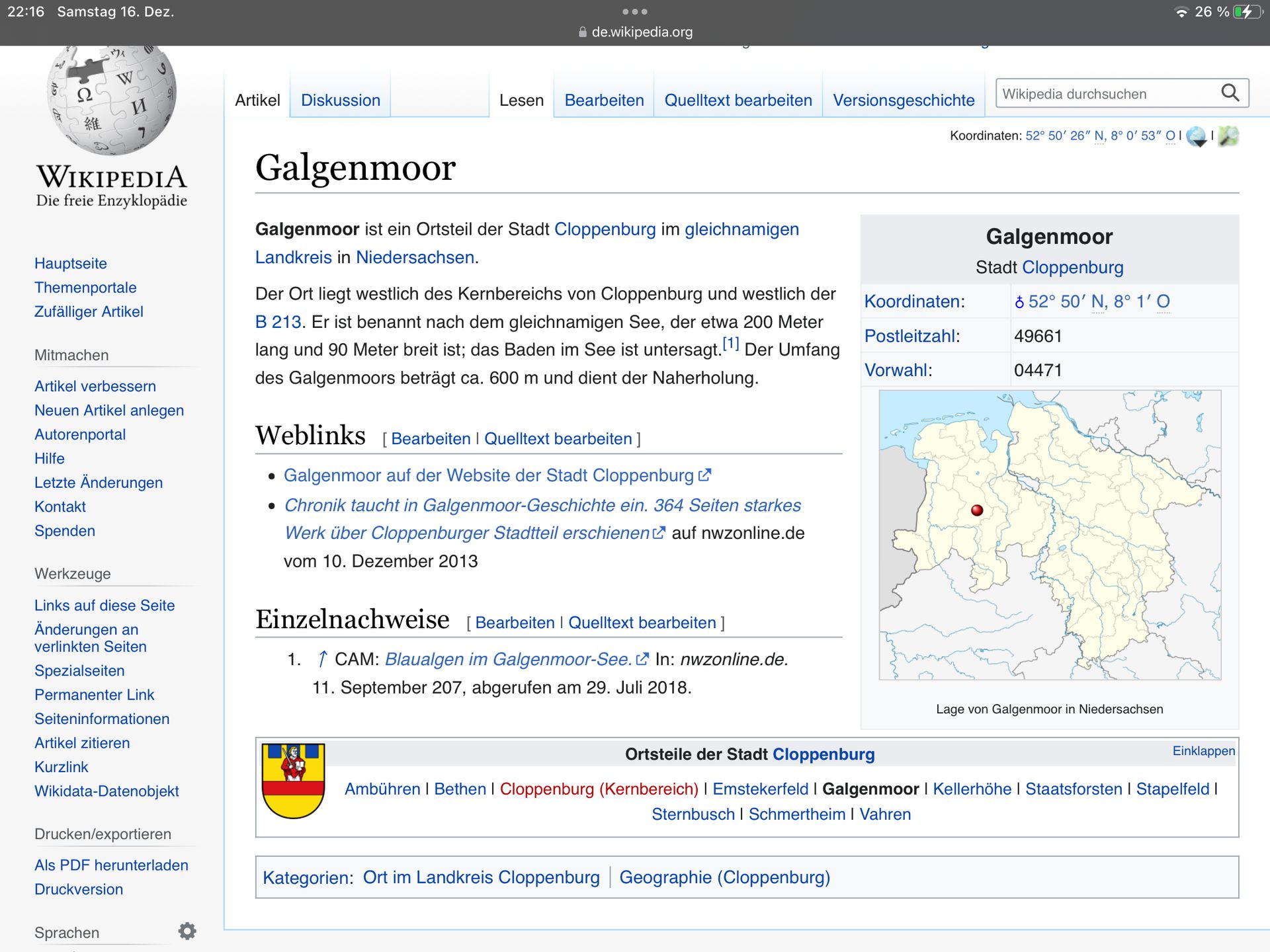The width and height of the screenshot is (1270, 952).
Task: Collapse the Ortsteile box via Einklappen
Action: click(x=1203, y=751)
